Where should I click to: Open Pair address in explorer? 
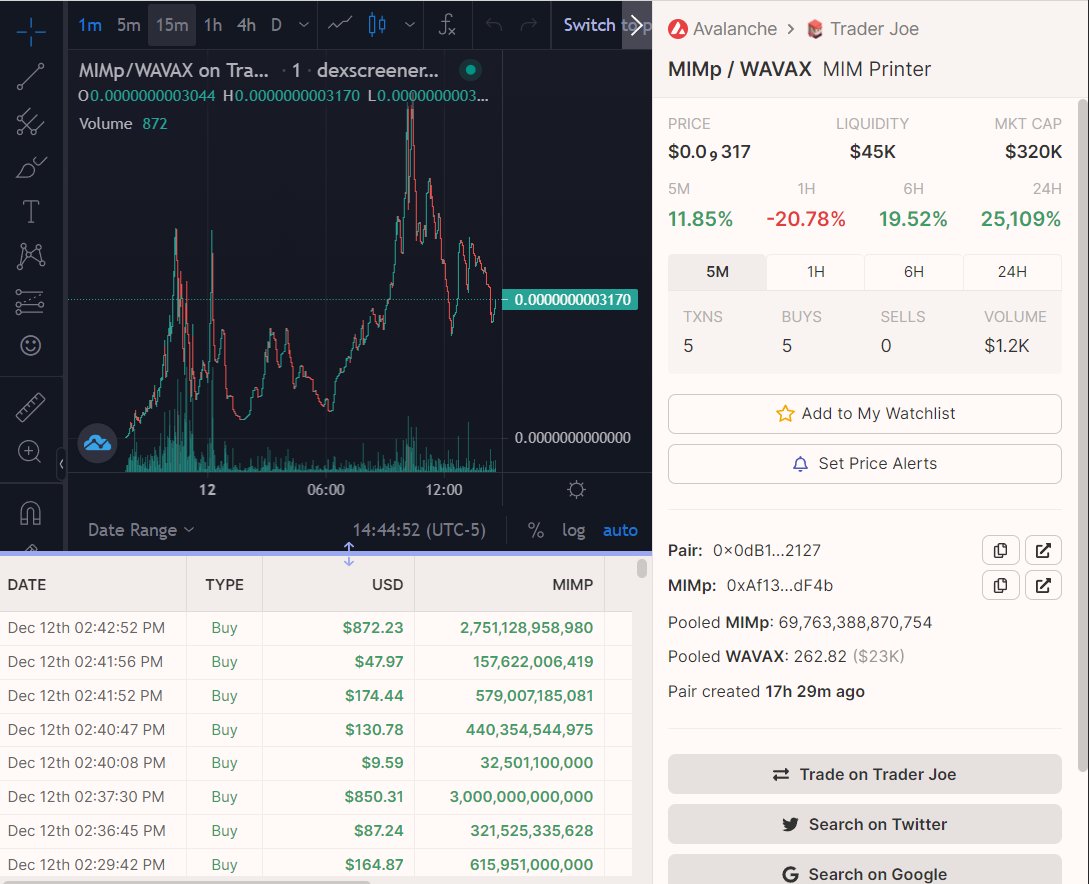coord(1042,551)
